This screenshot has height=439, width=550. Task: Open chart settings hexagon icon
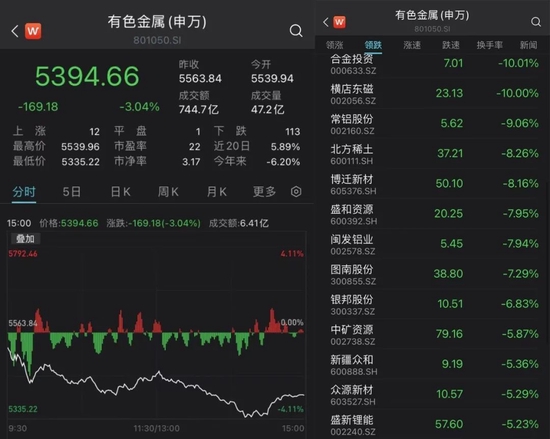[x=296, y=191]
